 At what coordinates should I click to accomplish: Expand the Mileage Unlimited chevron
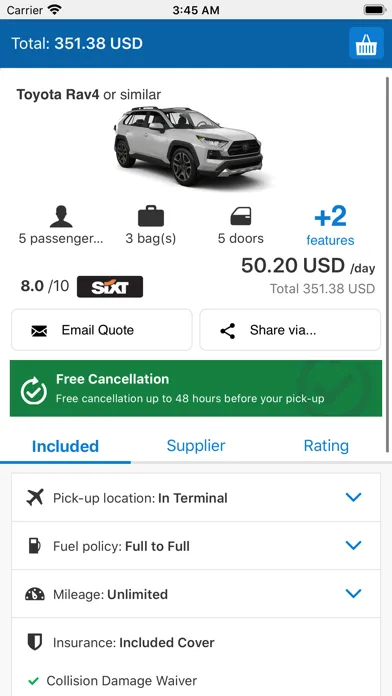coord(353,593)
